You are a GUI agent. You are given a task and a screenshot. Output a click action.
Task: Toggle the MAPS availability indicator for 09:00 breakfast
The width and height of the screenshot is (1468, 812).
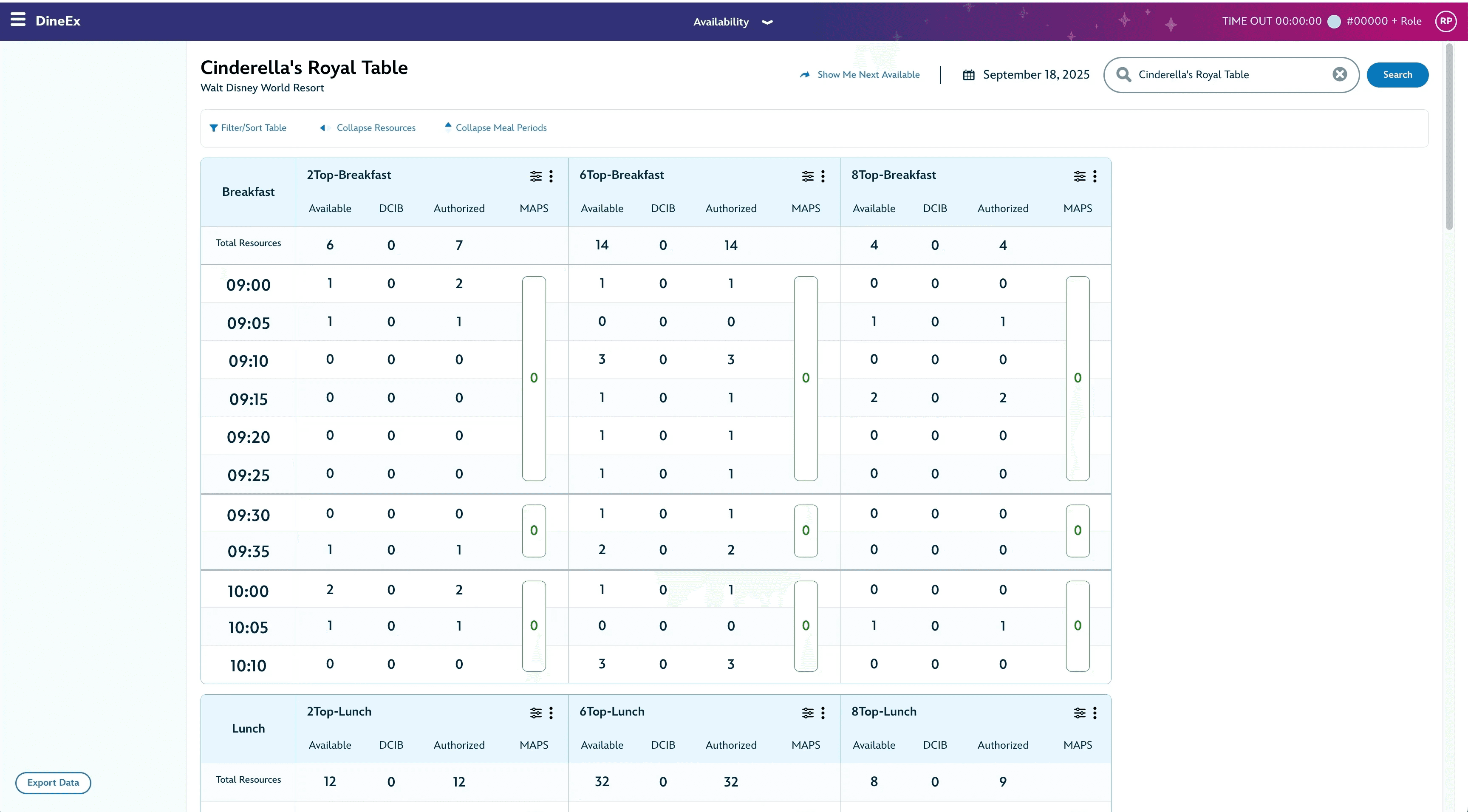pos(534,377)
